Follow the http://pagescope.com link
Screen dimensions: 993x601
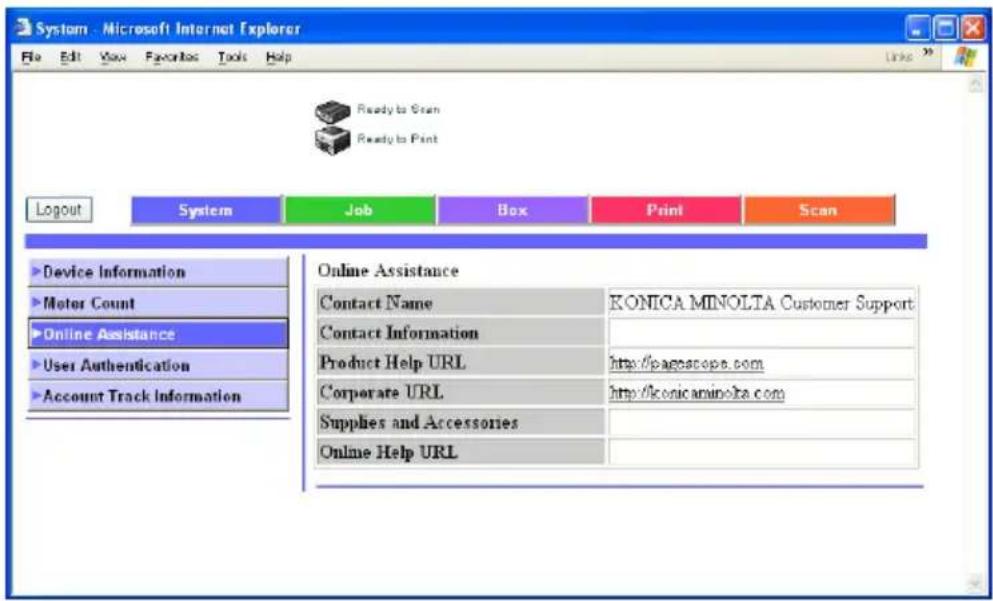[686, 364]
